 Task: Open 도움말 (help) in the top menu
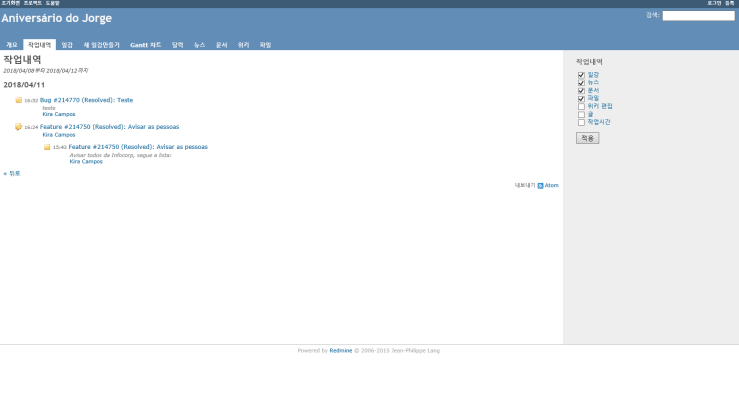52,3
